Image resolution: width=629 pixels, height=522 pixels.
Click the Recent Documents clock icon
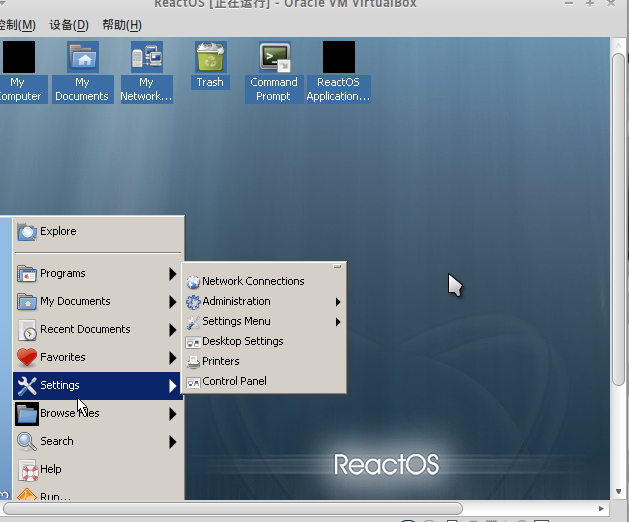pos(27,330)
